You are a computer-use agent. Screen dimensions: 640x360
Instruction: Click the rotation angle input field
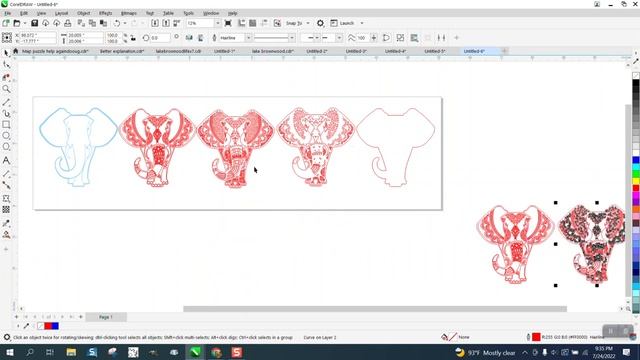coord(160,38)
